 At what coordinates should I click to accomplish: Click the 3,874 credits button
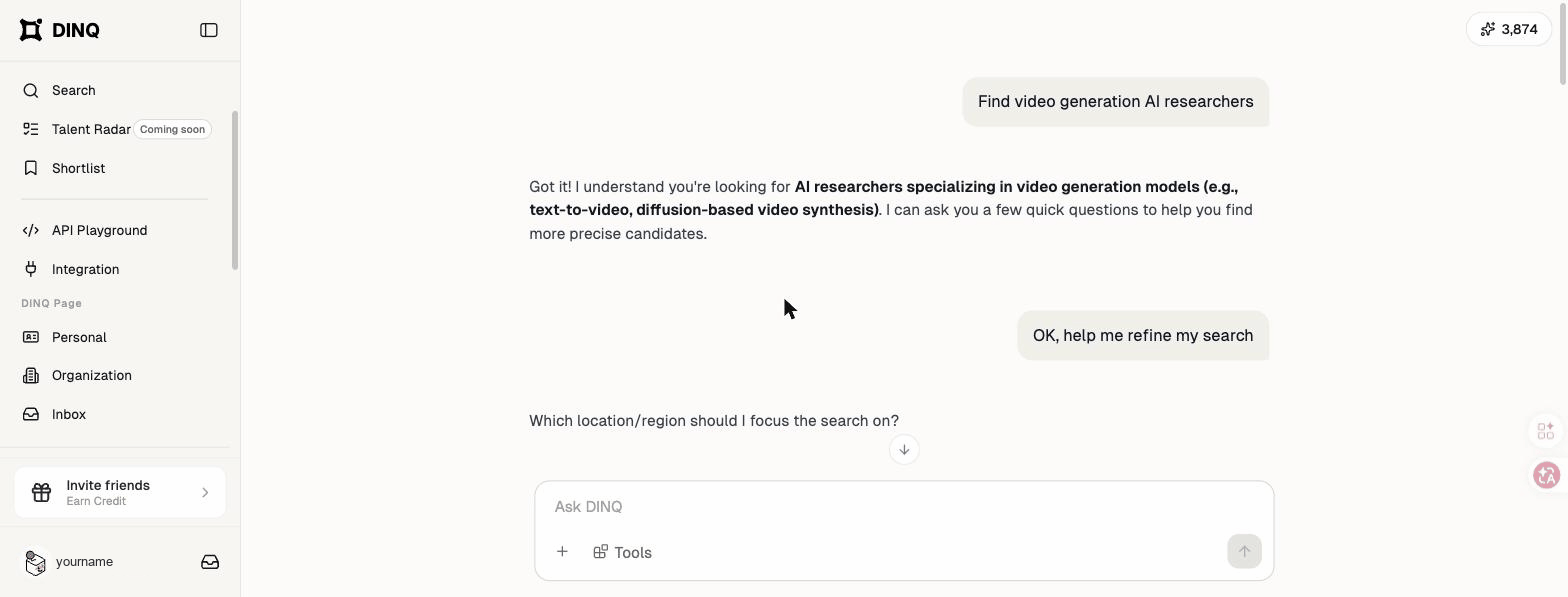coord(1508,29)
